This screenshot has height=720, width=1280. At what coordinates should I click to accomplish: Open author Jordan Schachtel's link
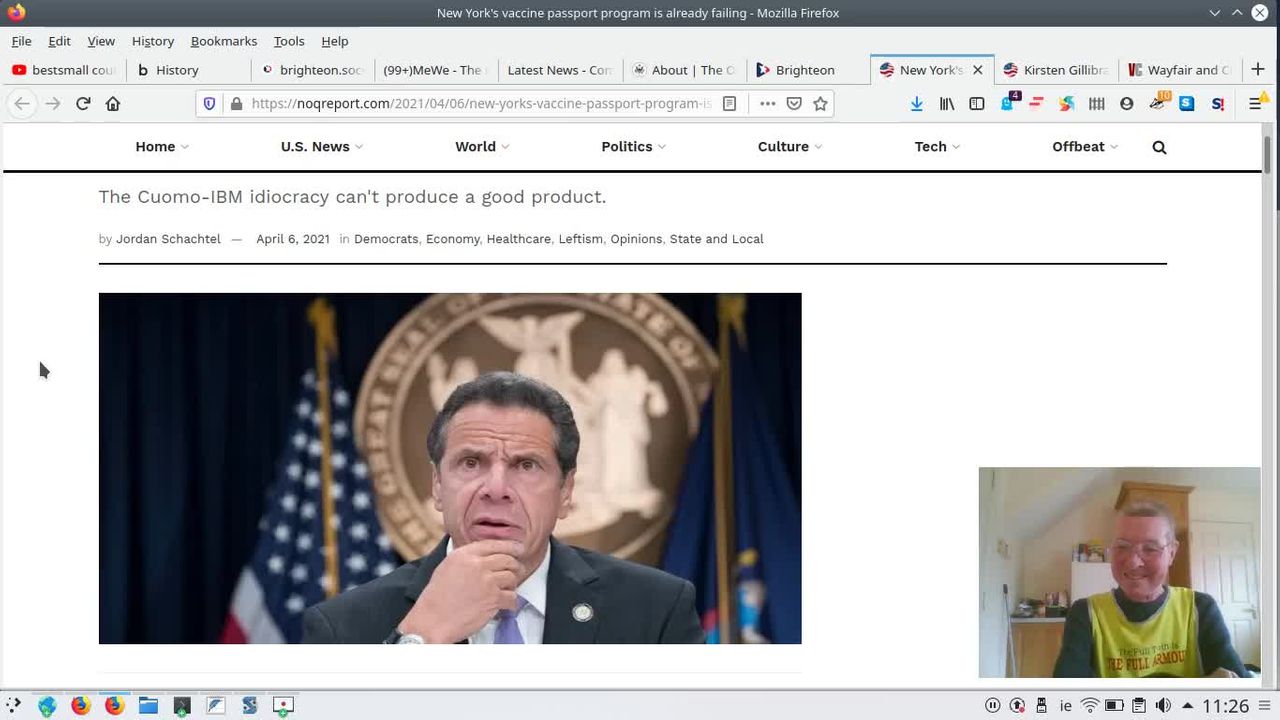click(x=168, y=239)
